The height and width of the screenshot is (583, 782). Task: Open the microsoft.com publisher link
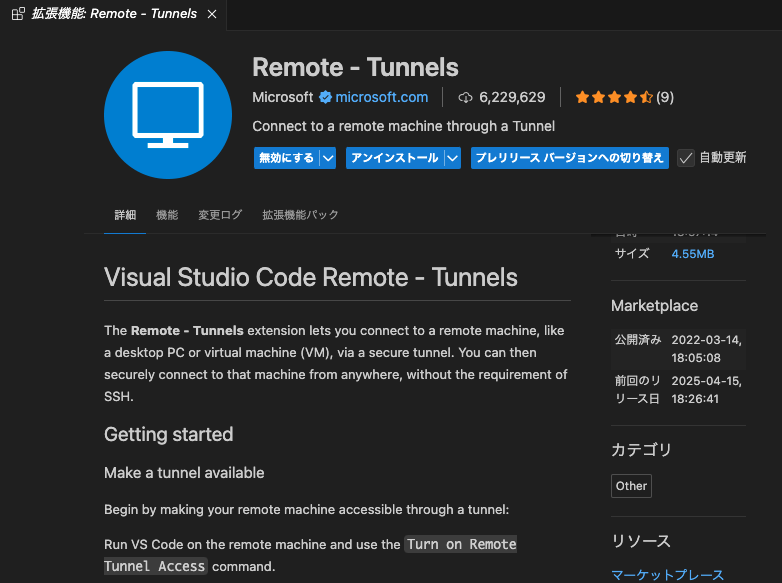(x=382, y=97)
